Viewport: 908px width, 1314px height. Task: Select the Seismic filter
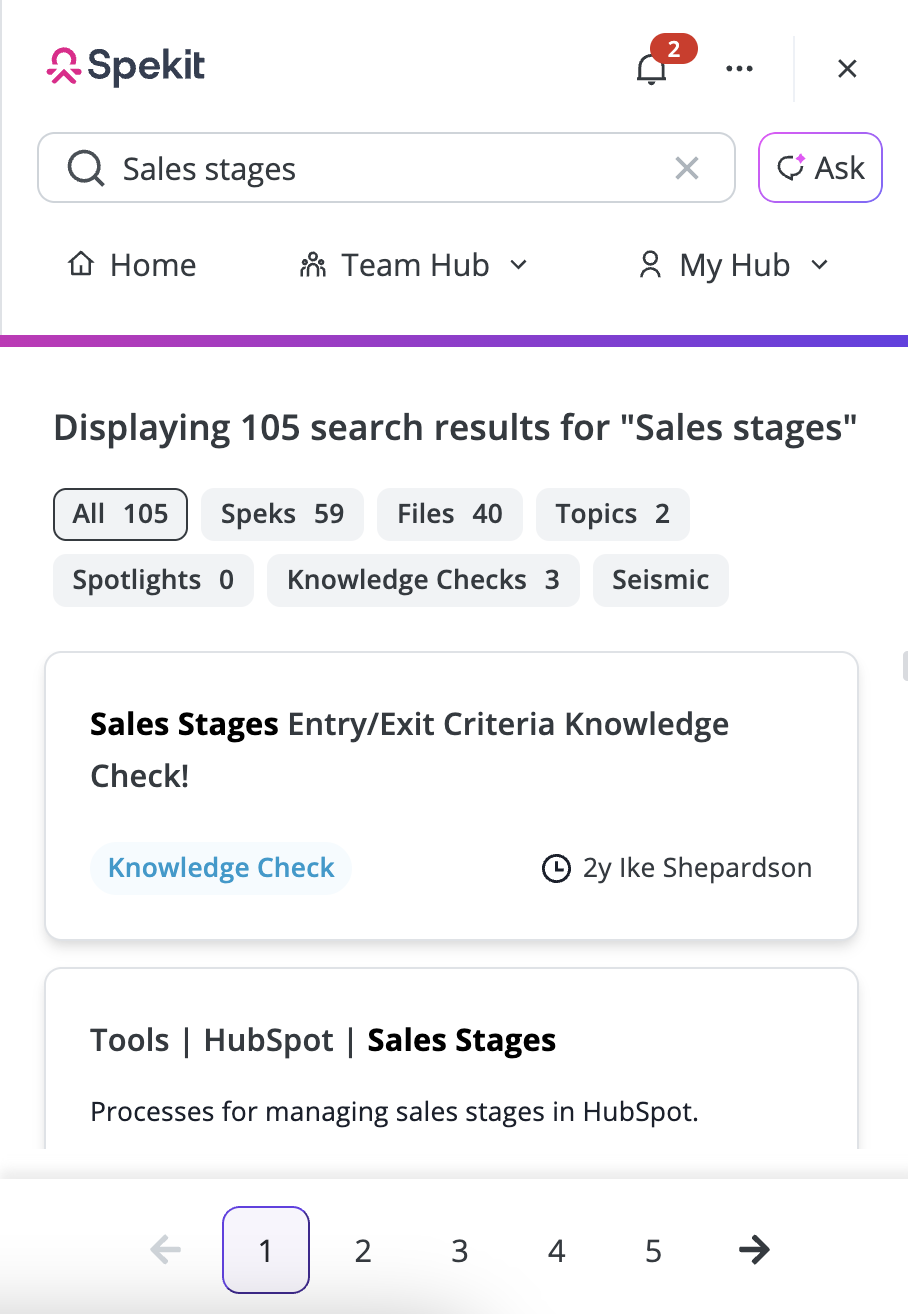coord(660,580)
